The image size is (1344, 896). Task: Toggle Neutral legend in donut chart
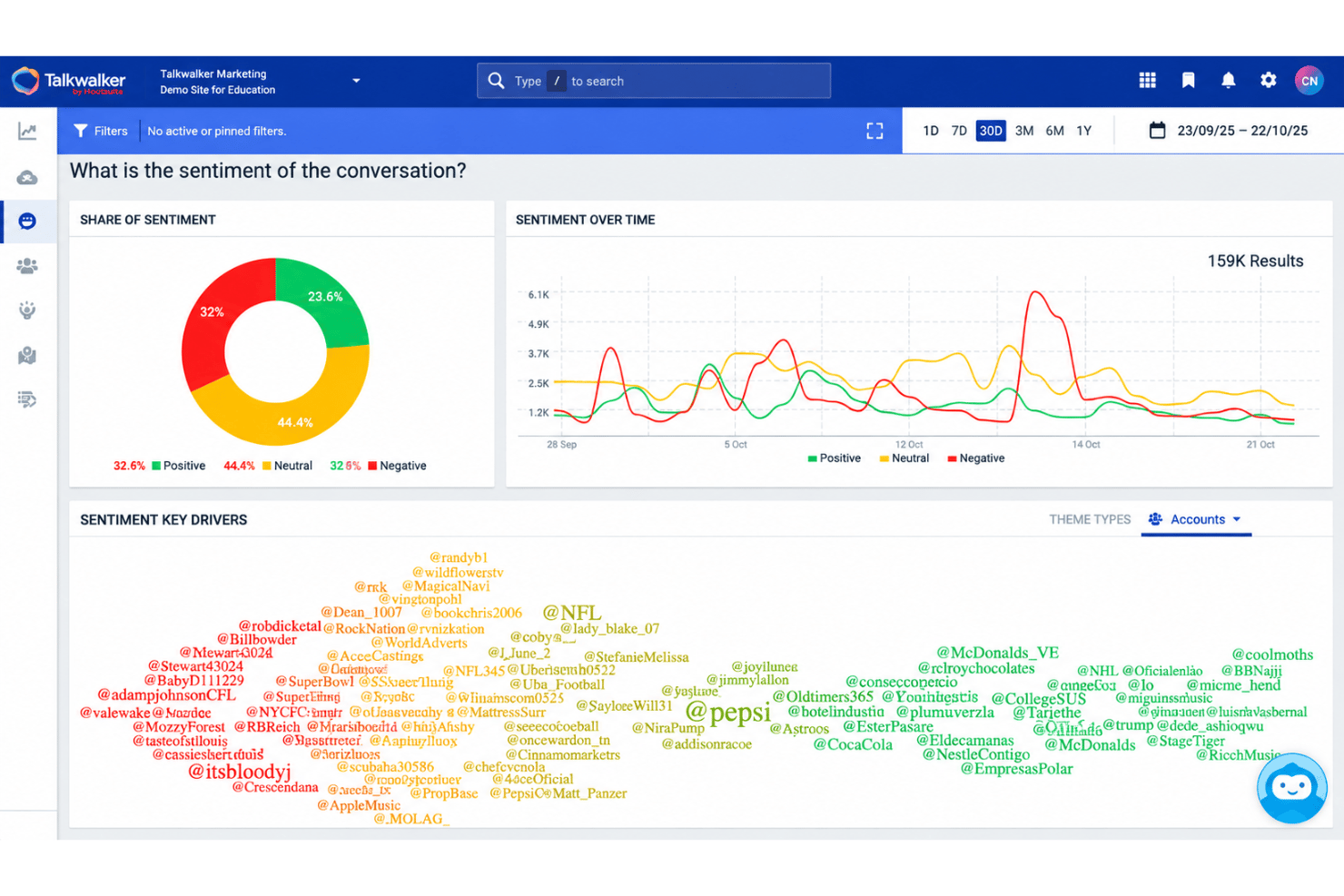287,466
